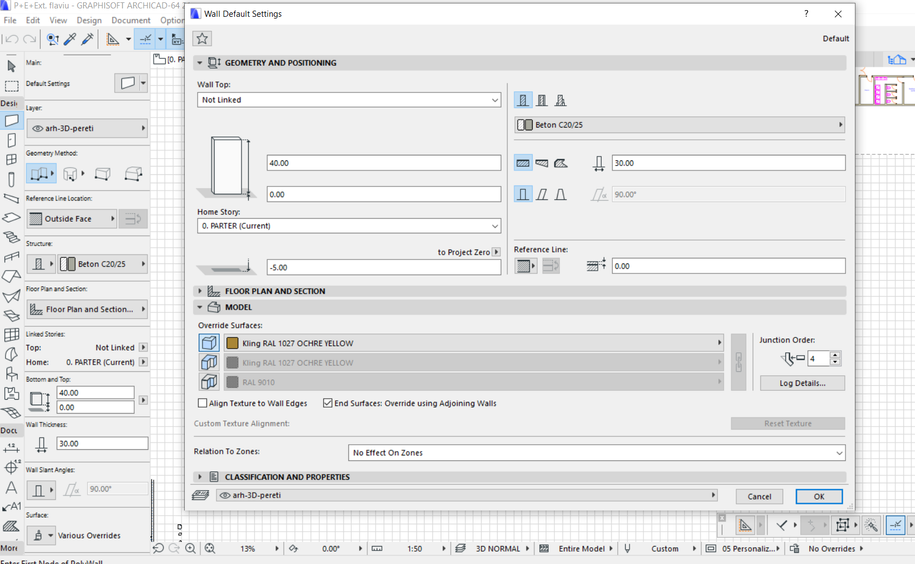Image resolution: width=915 pixels, height=564 pixels.
Task: Open the Beton C20/25 building material selector
Action: 679,125
